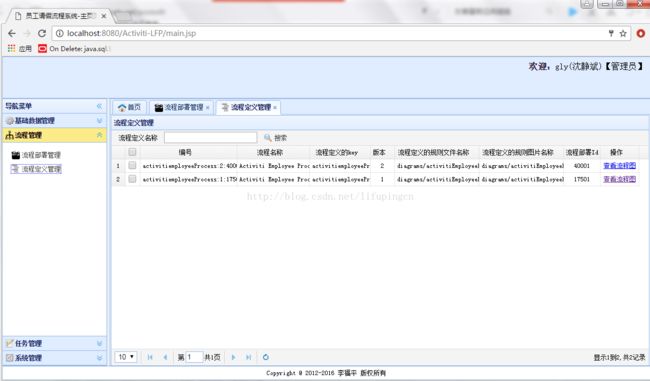This screenshot has width=650, height=381.
Task: Go to last page of results
Action: coord(248,357)
